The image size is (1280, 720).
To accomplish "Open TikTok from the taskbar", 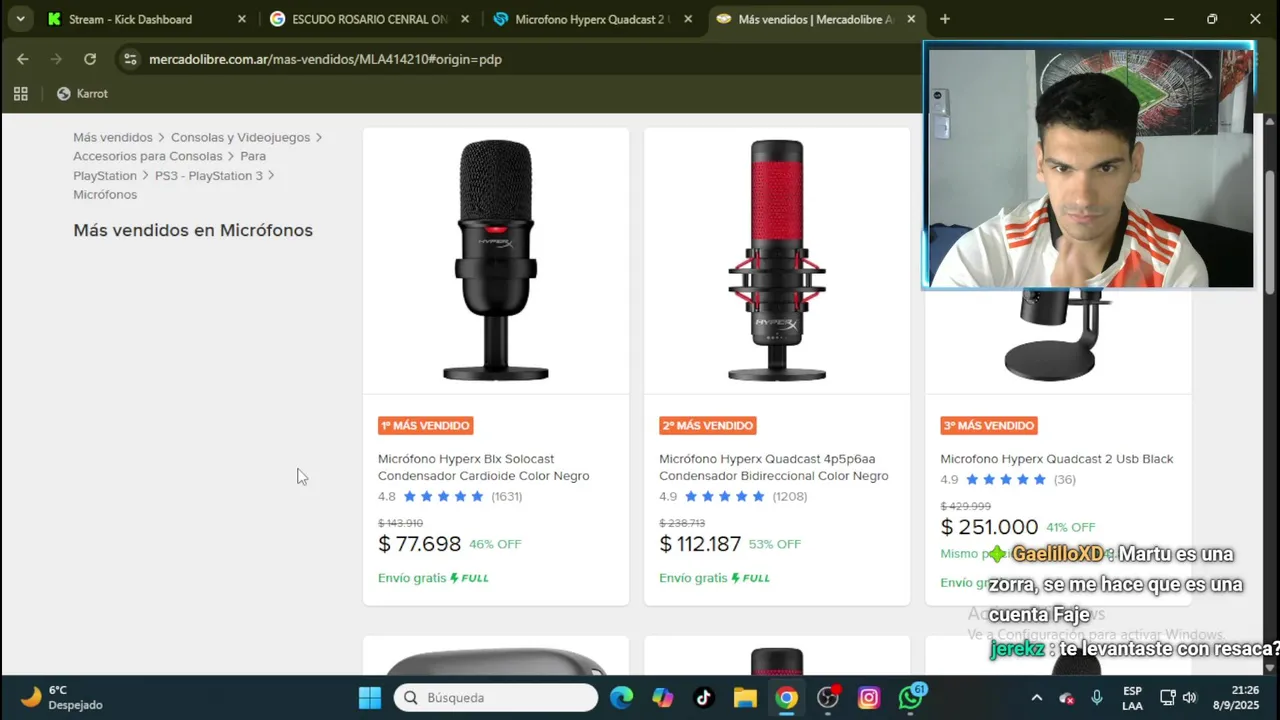I will coord(704,697).
